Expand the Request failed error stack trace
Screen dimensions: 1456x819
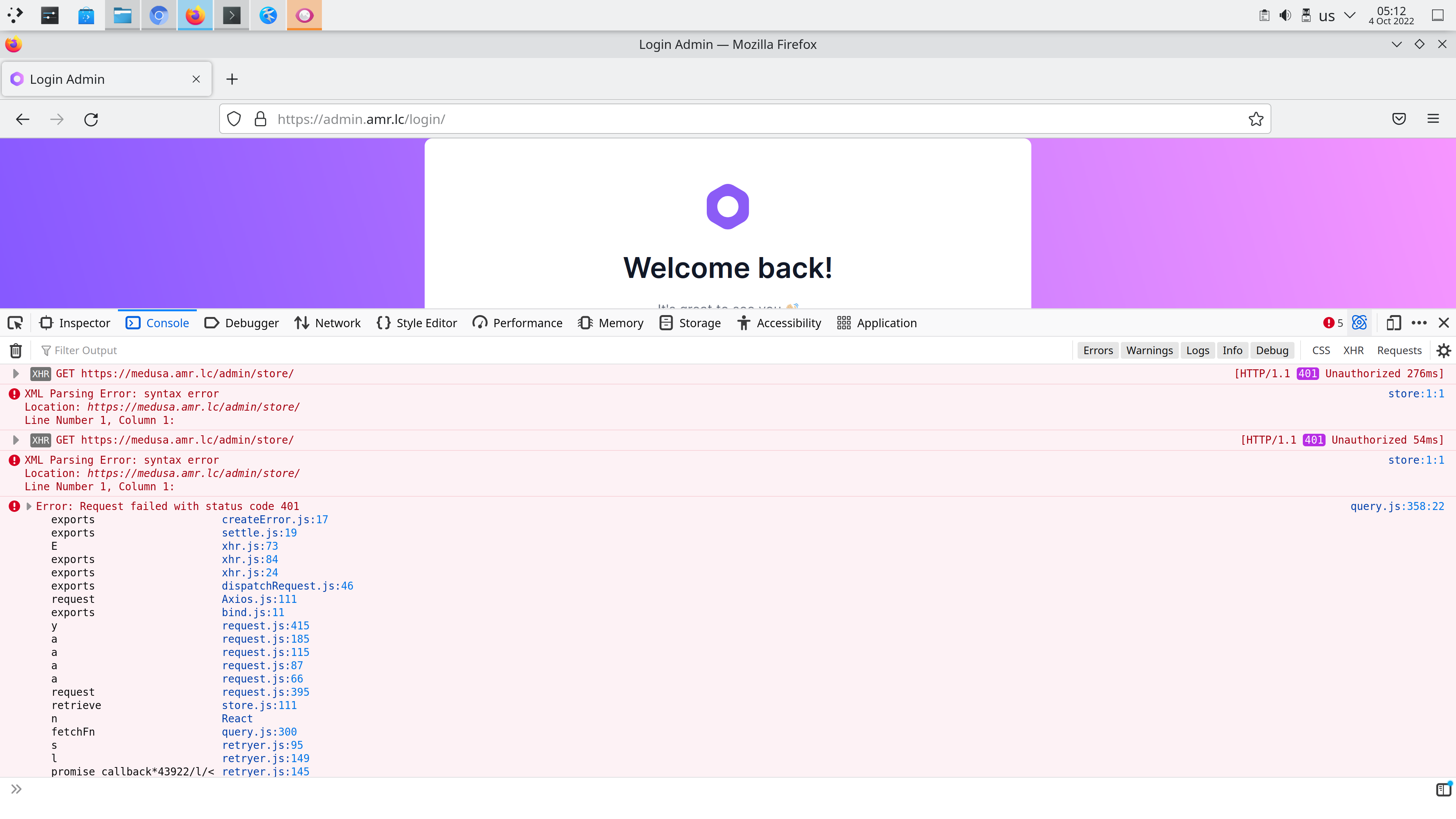point(28,506)
